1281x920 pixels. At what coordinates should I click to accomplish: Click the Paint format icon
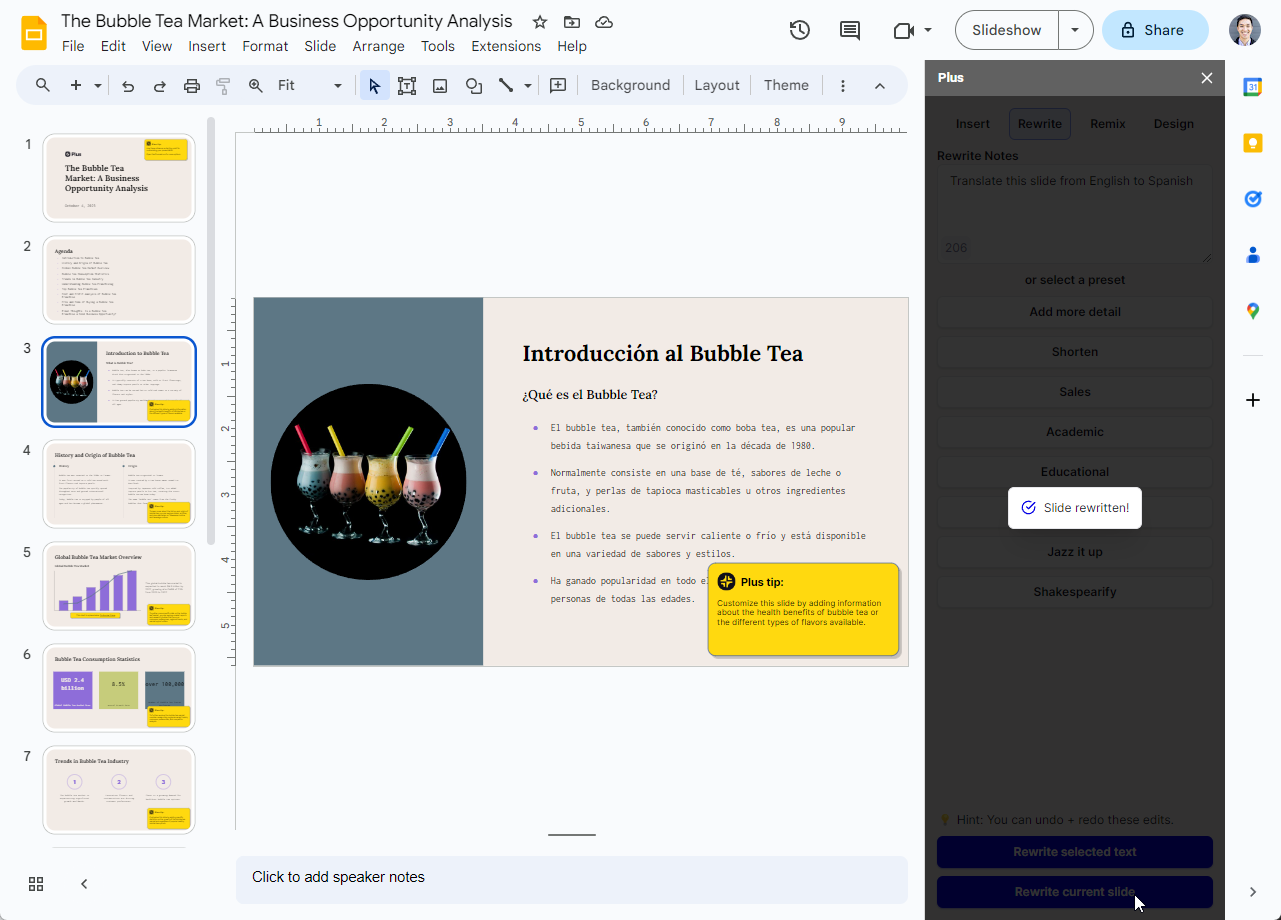[222, 85]
